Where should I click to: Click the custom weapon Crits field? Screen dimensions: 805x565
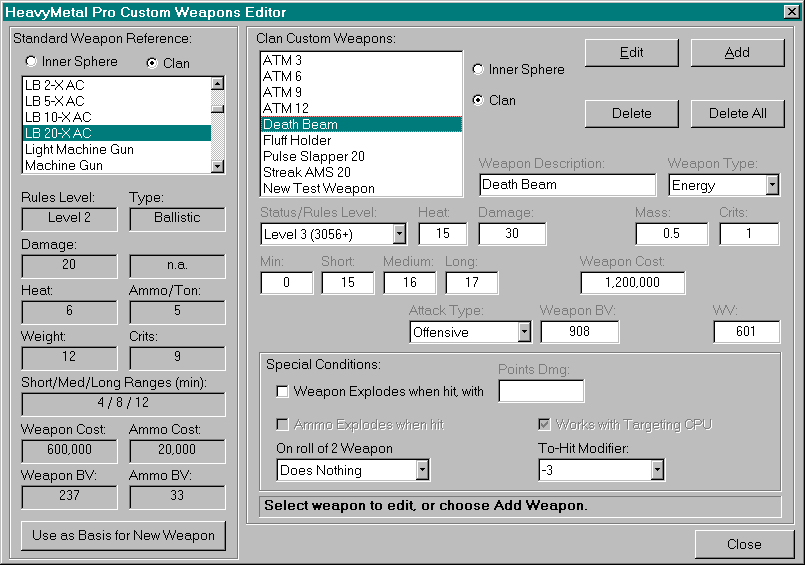tap(749, 233)
